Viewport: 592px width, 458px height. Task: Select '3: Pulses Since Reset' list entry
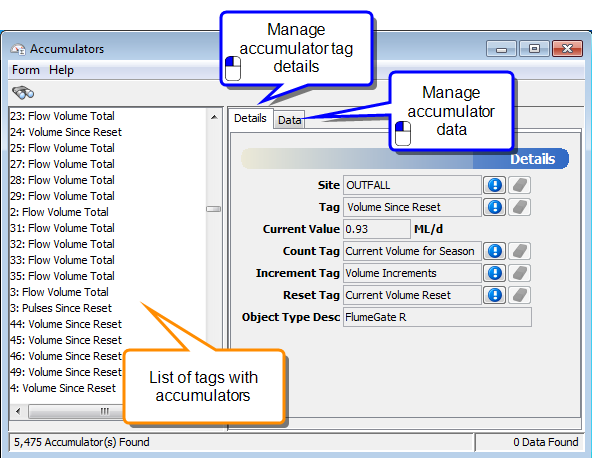click(61, 308)
